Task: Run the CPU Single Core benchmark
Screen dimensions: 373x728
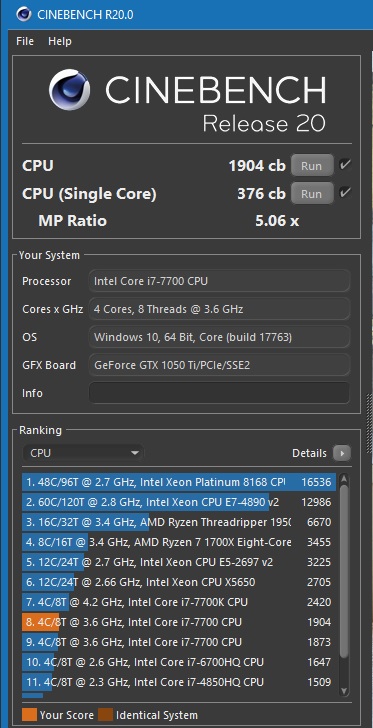Action: (x=312, y=194)
